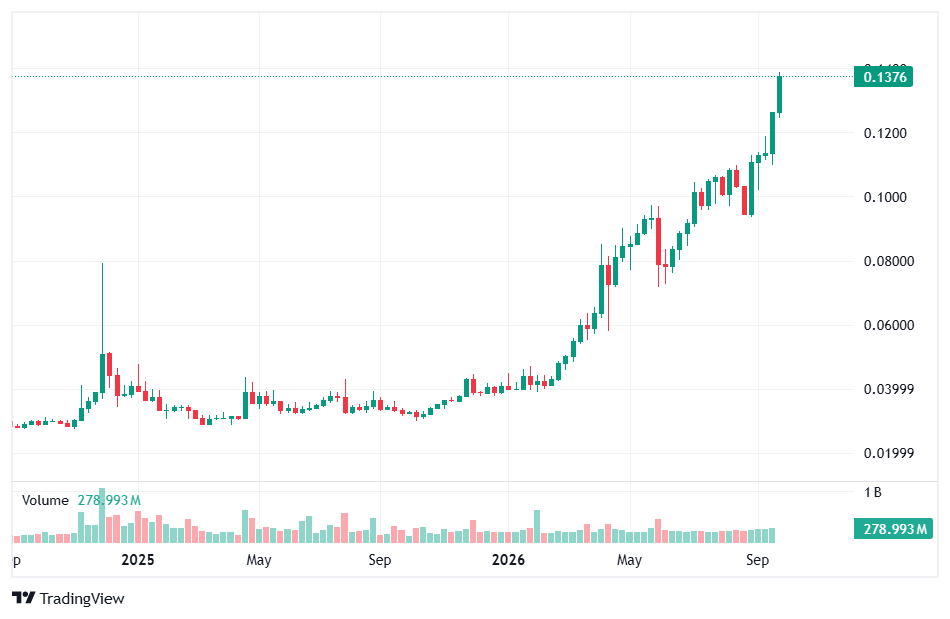The width and height of the screenshot is (950, 619).
Task: Click the 0.06000 price axis label
Action: (x=889, y=325)
